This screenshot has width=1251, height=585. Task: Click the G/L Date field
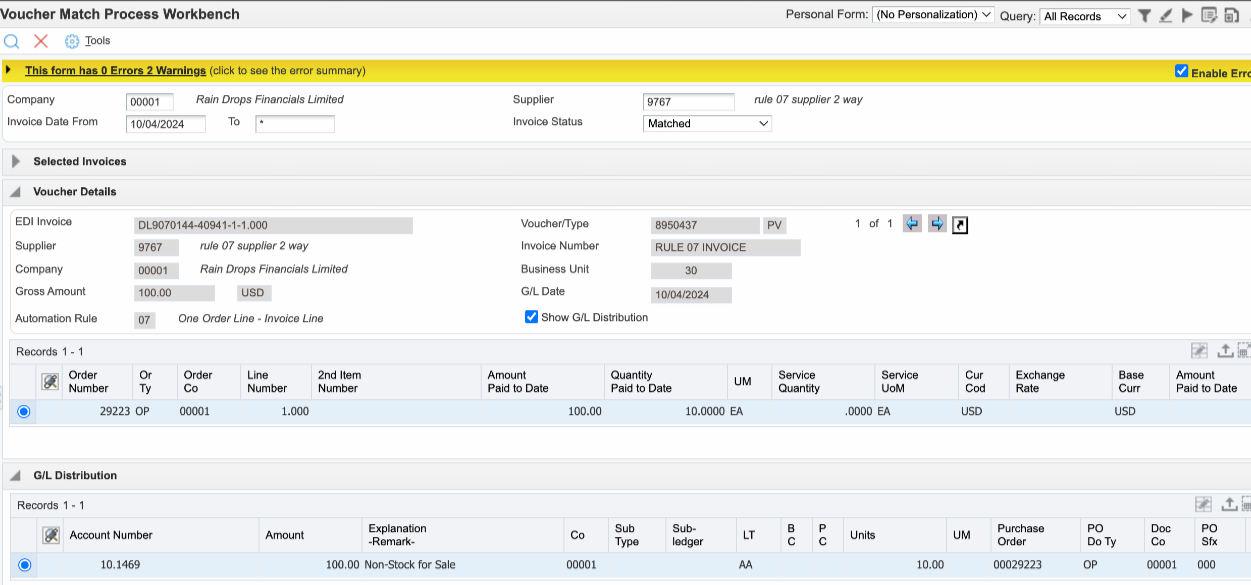691,294
